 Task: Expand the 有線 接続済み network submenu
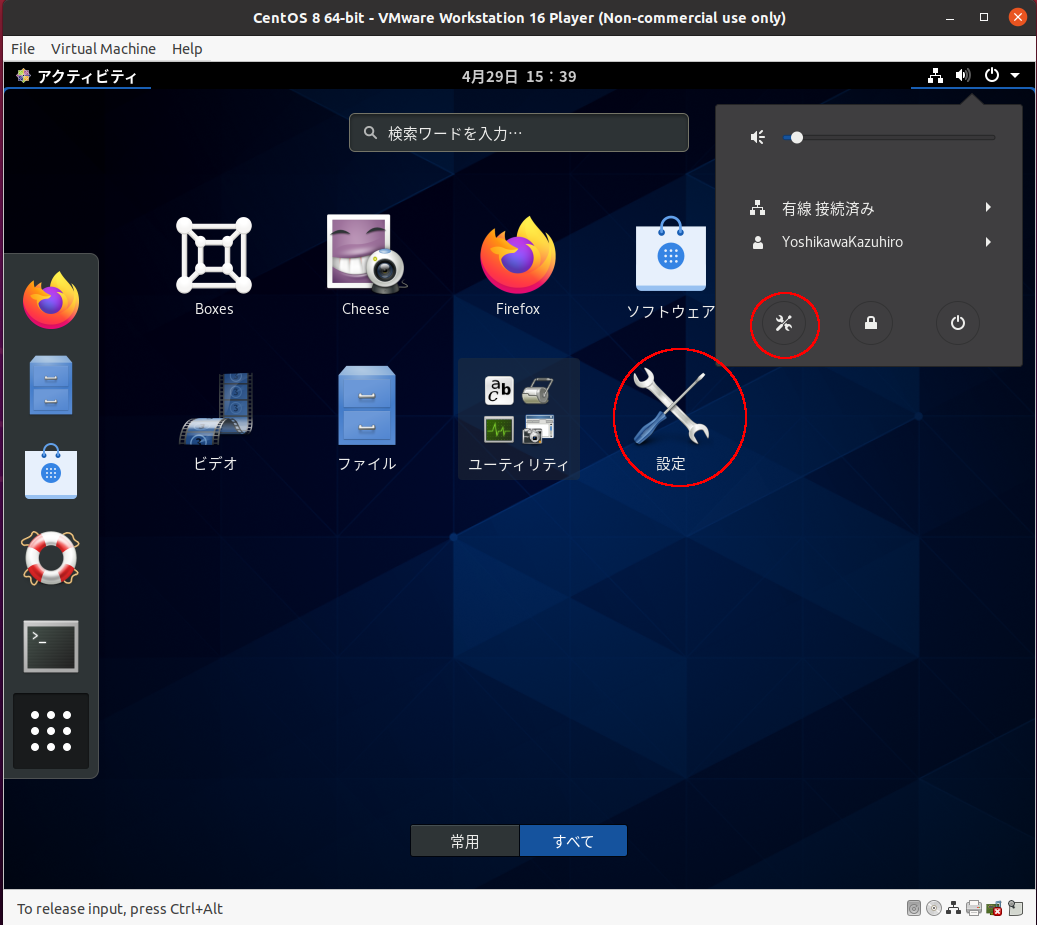click(x=870, y=208)
